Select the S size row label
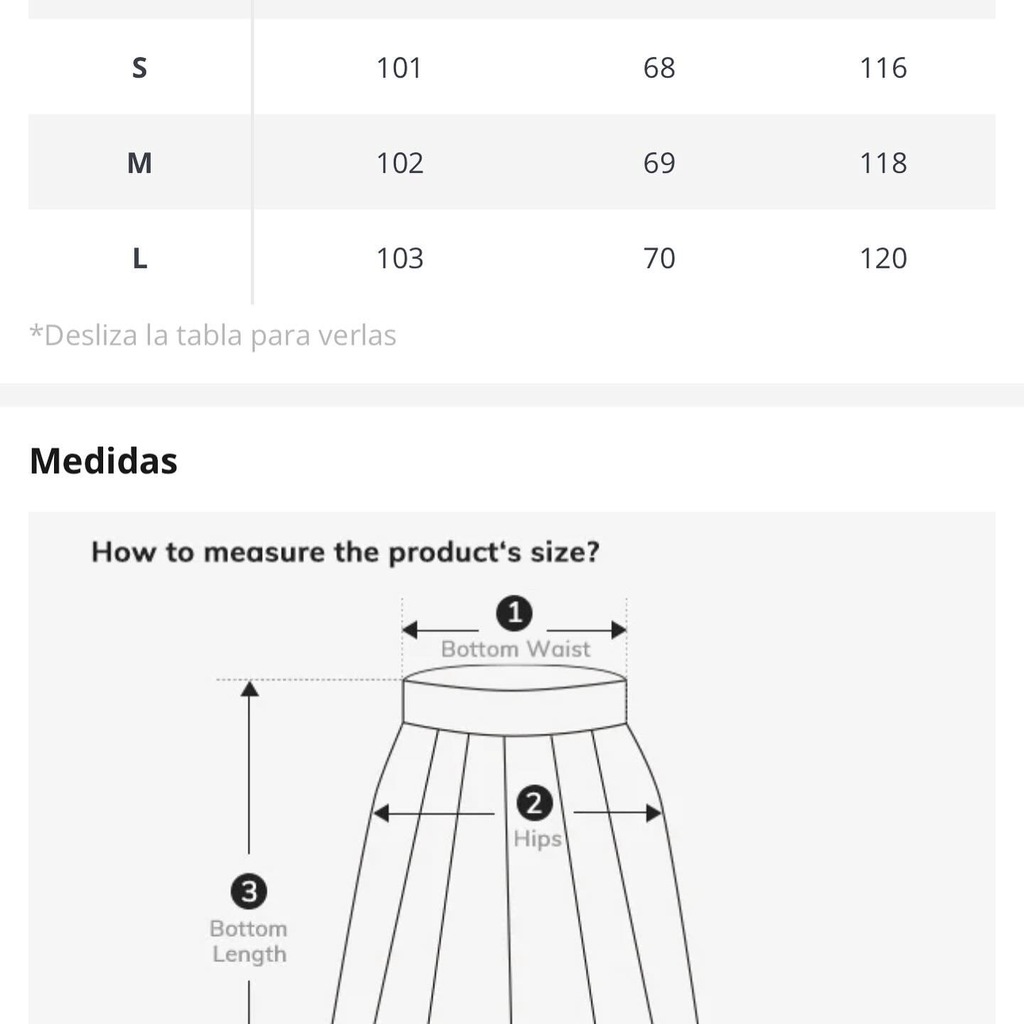Viewport: 1024px width, 1024px height. point(140,68)
